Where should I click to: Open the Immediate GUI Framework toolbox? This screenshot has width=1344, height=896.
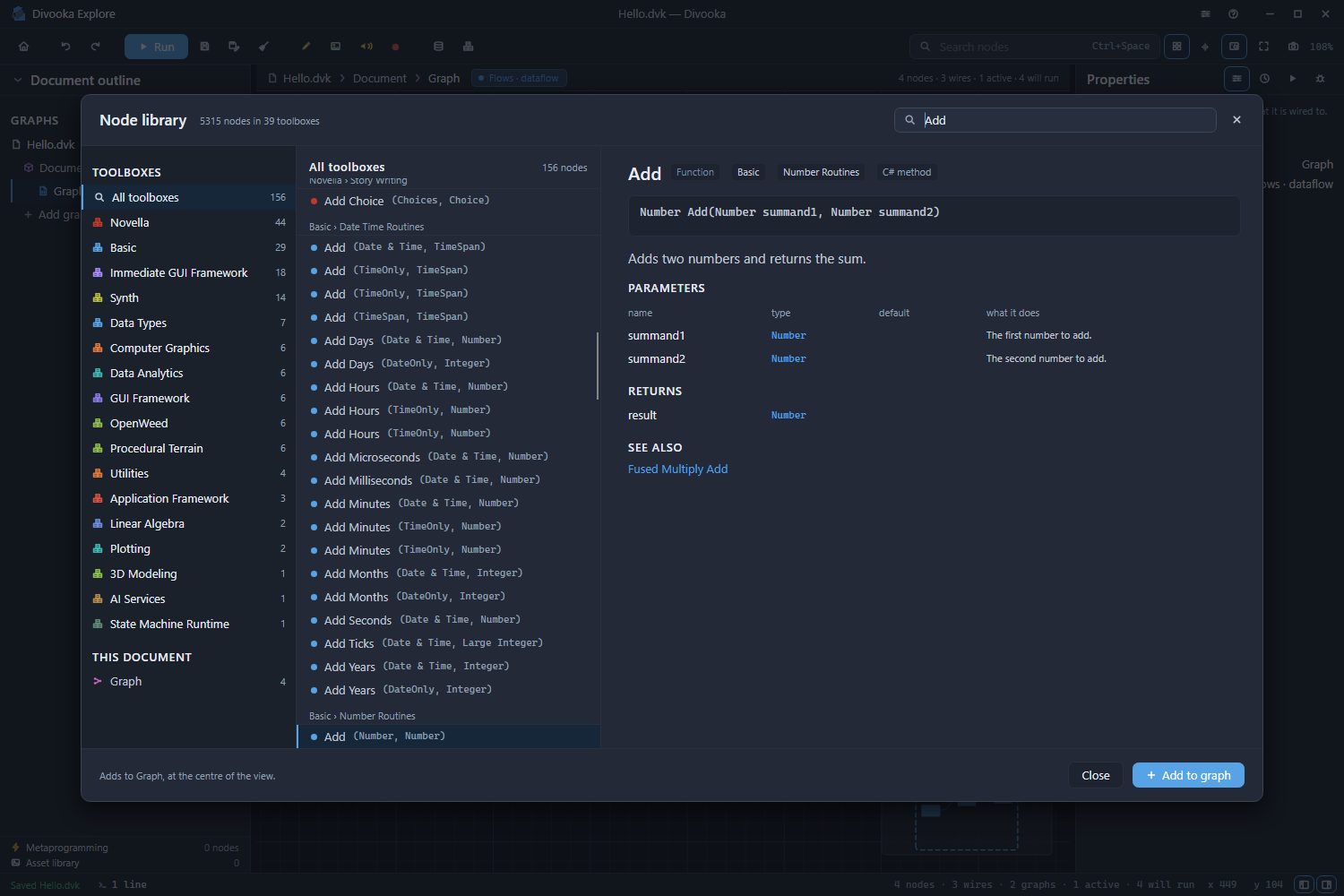point(189,272)
